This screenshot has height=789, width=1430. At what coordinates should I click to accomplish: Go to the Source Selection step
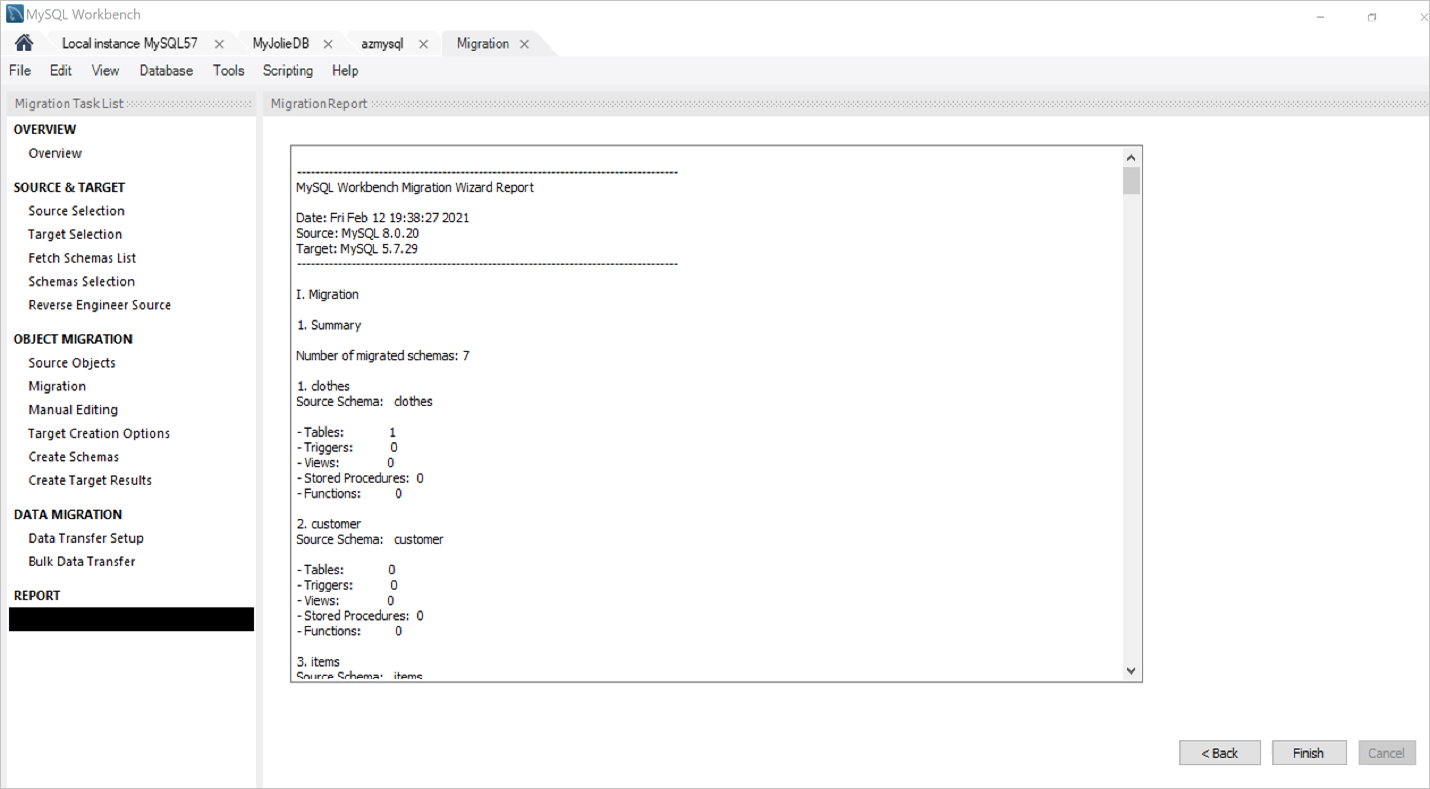click(x=76, y=211)
